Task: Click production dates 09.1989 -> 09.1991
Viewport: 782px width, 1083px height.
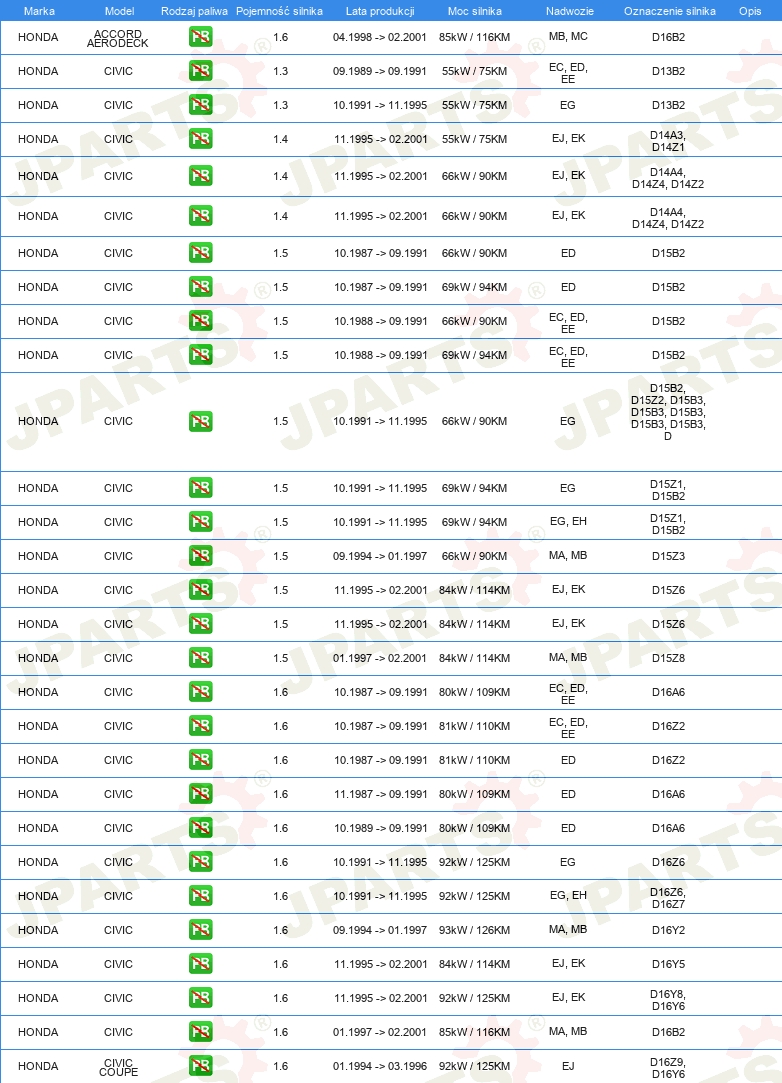Action: tap(380, 71)
